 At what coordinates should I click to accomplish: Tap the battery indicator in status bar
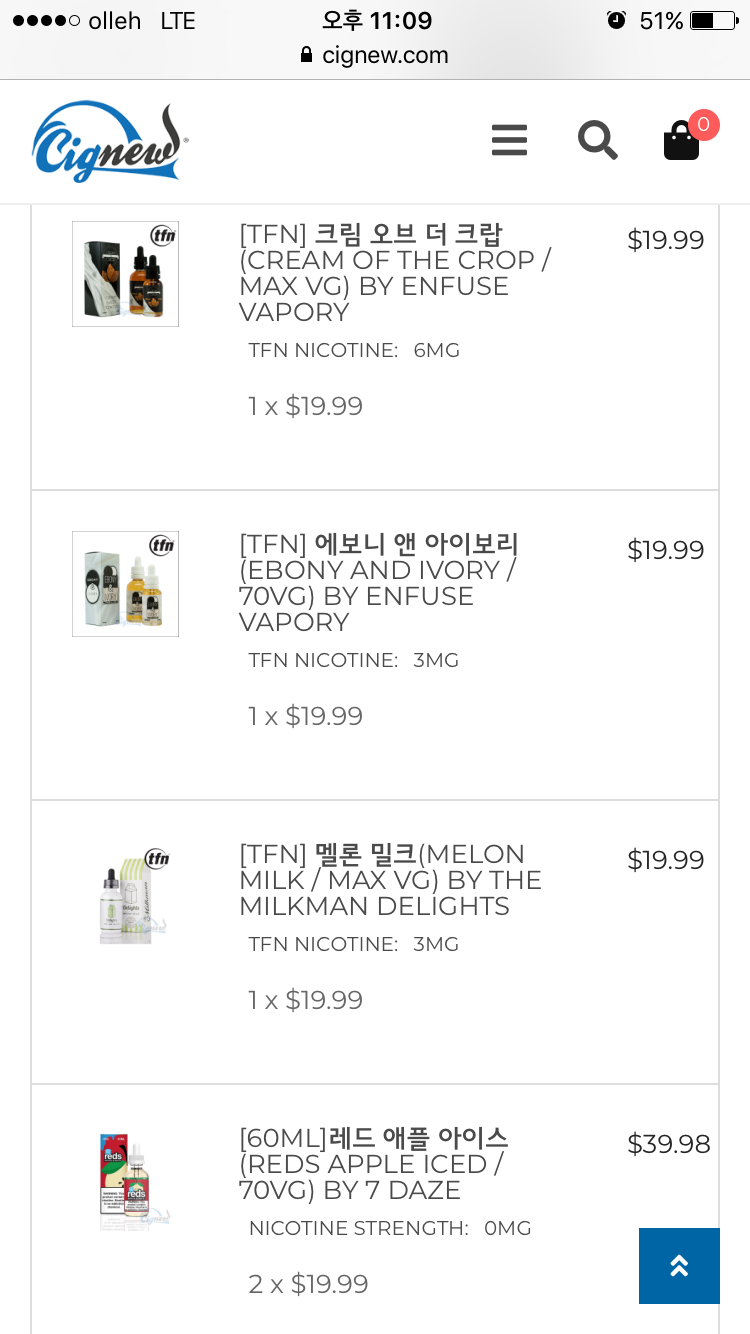(712, 20)
